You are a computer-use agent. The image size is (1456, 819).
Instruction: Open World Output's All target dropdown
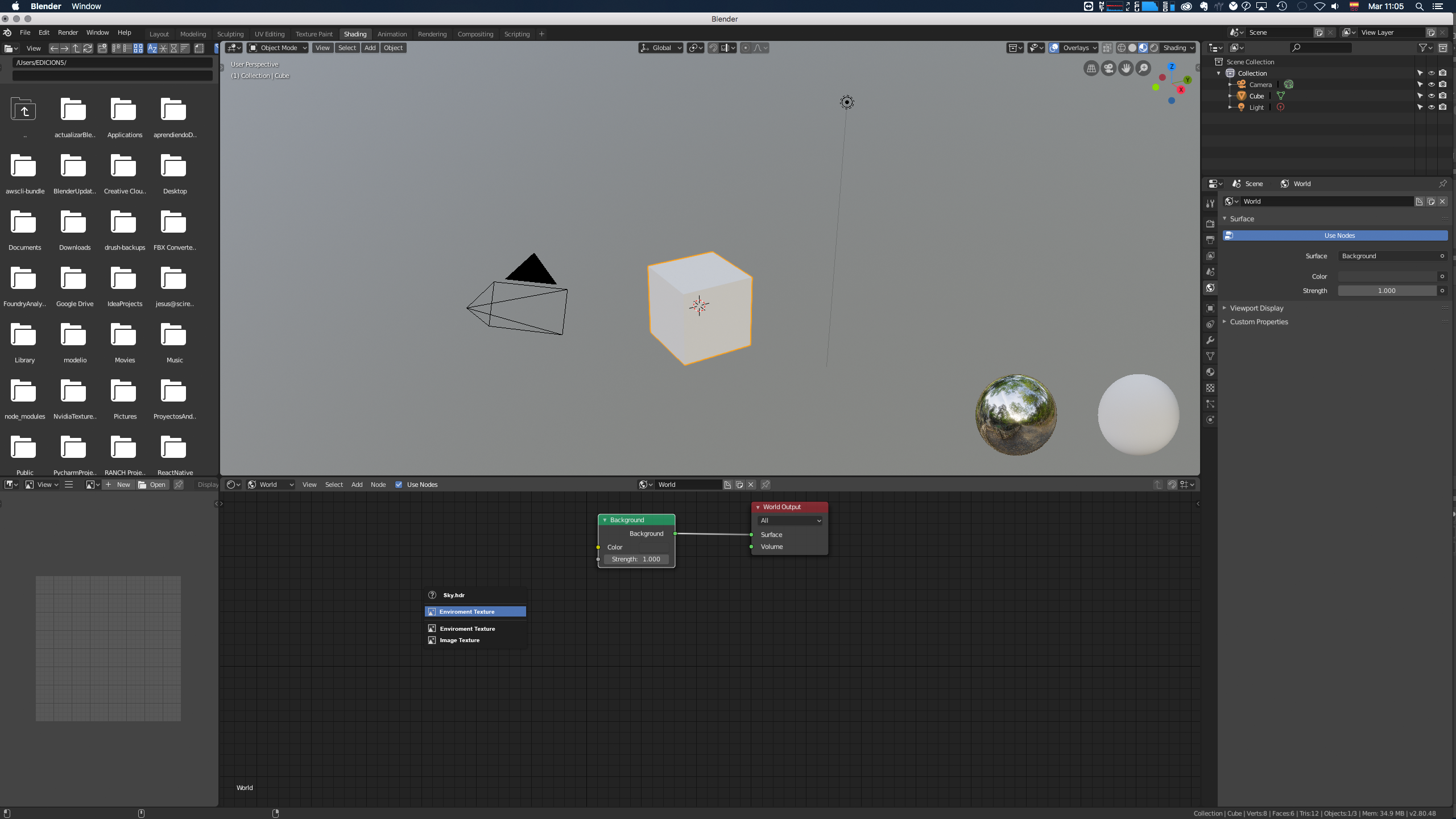click(x=790, y=520)
